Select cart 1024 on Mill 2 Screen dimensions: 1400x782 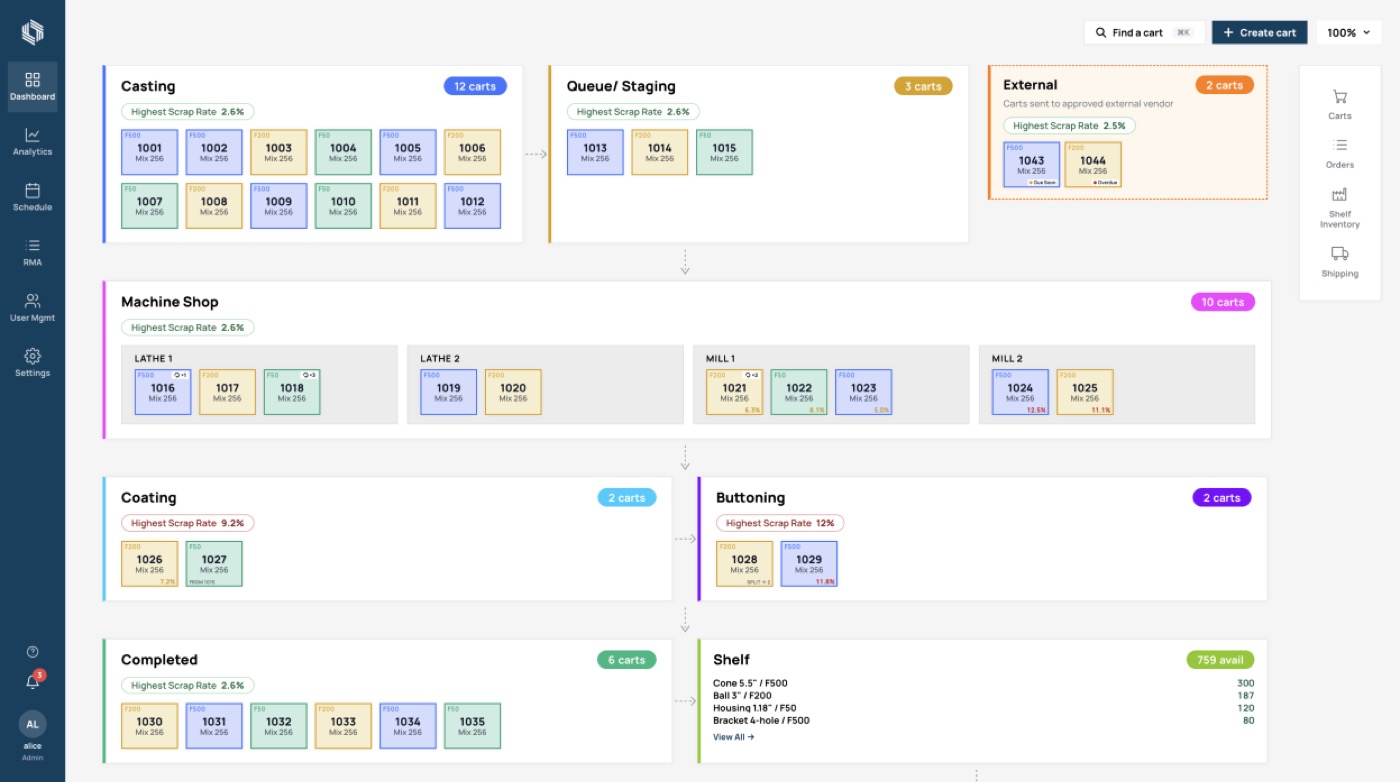pos(1020,392)
